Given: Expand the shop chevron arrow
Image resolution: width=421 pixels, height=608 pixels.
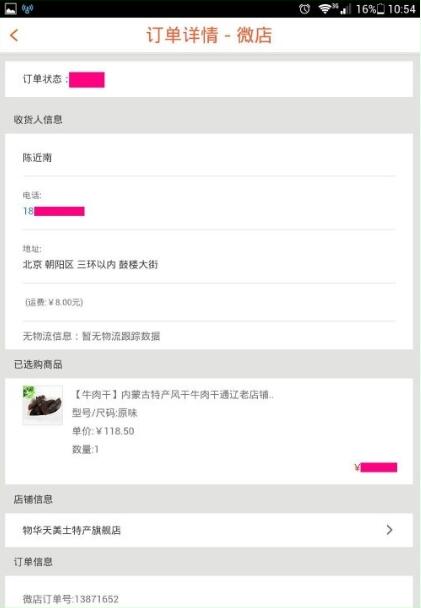Looking at the screenshot, I should (390, 530).
